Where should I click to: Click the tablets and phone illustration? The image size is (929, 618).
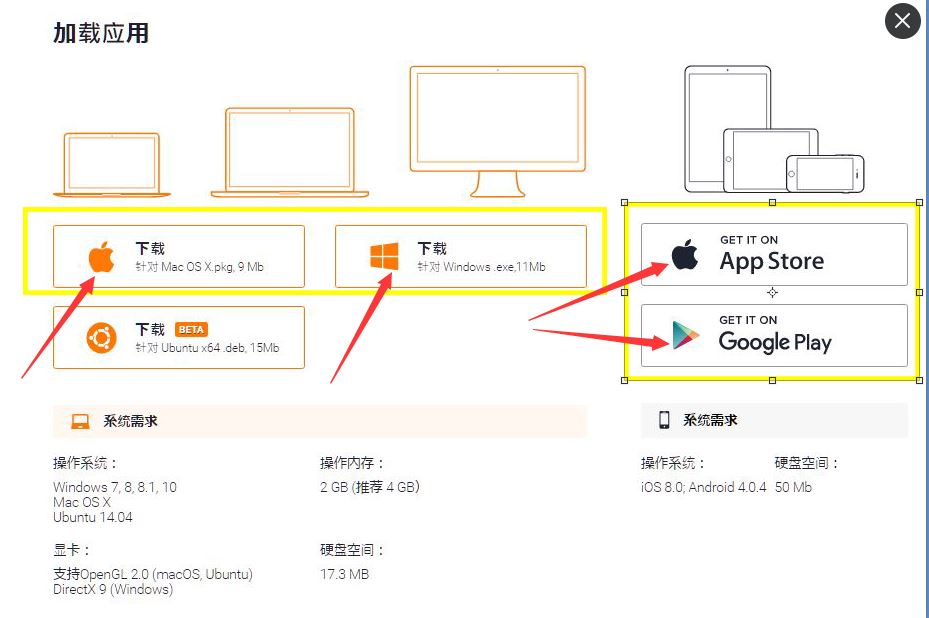click(x=774, y=129)
